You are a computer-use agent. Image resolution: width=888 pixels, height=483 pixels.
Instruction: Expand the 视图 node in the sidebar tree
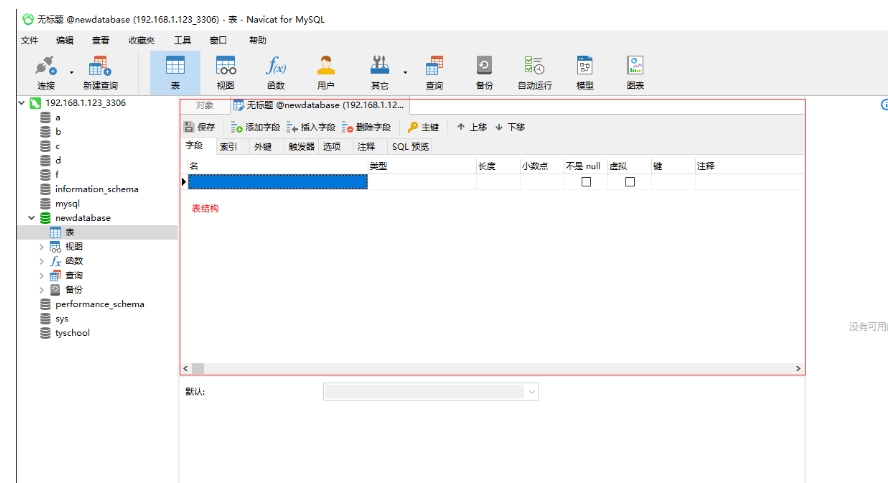tap(42, 247)
